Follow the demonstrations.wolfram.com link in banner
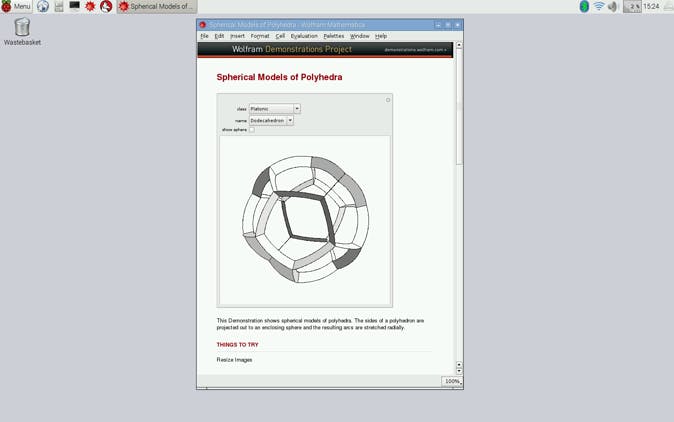This screenshot has width=674, height=422. coord(415,50)
